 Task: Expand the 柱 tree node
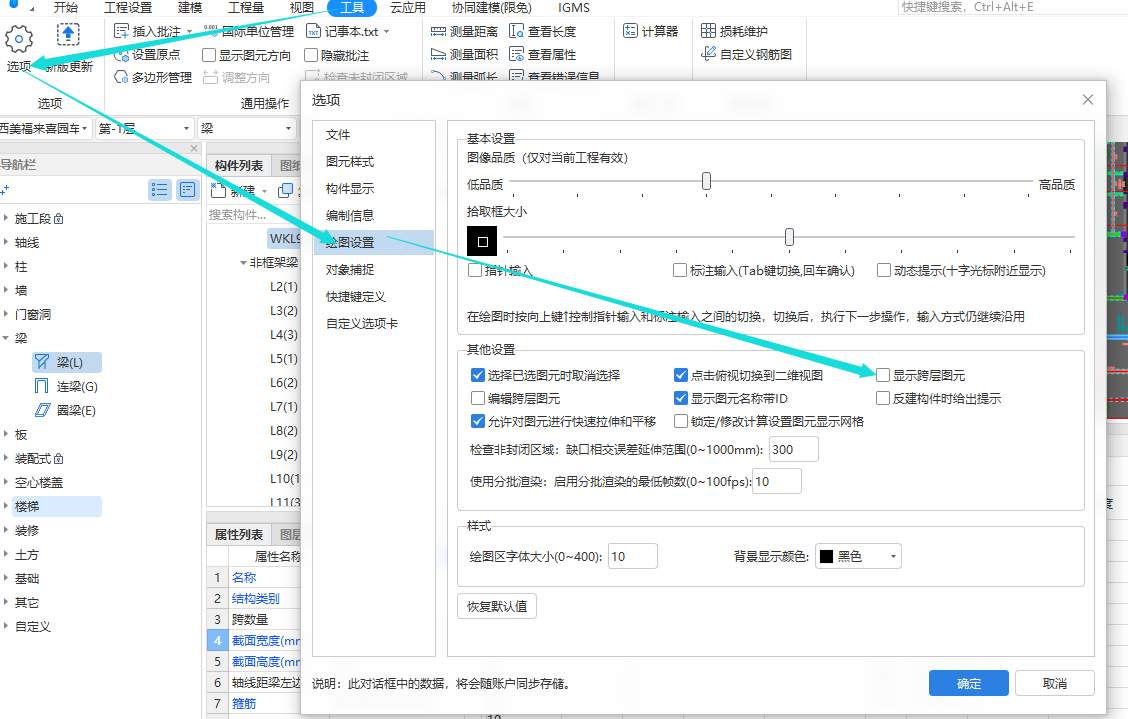tap(6, 266)
